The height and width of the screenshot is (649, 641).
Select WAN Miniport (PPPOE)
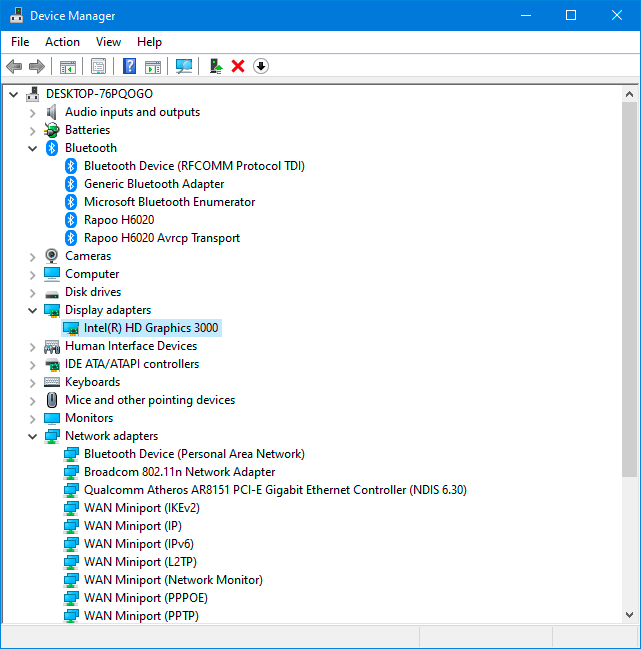pyautogui.click(x=146, y=598)
